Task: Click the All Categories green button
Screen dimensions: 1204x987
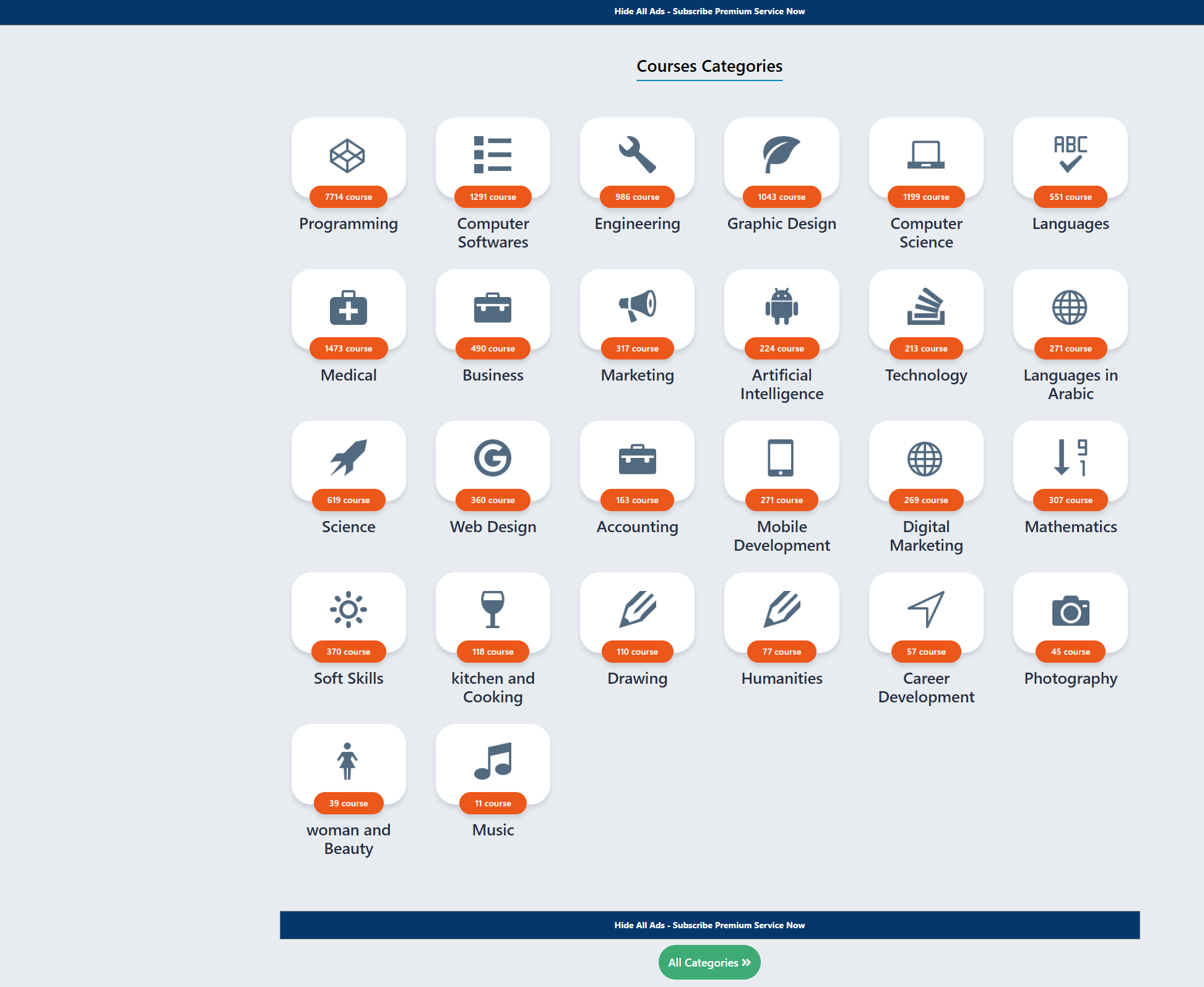Action: pyautogui.click(x=709, y=962)
